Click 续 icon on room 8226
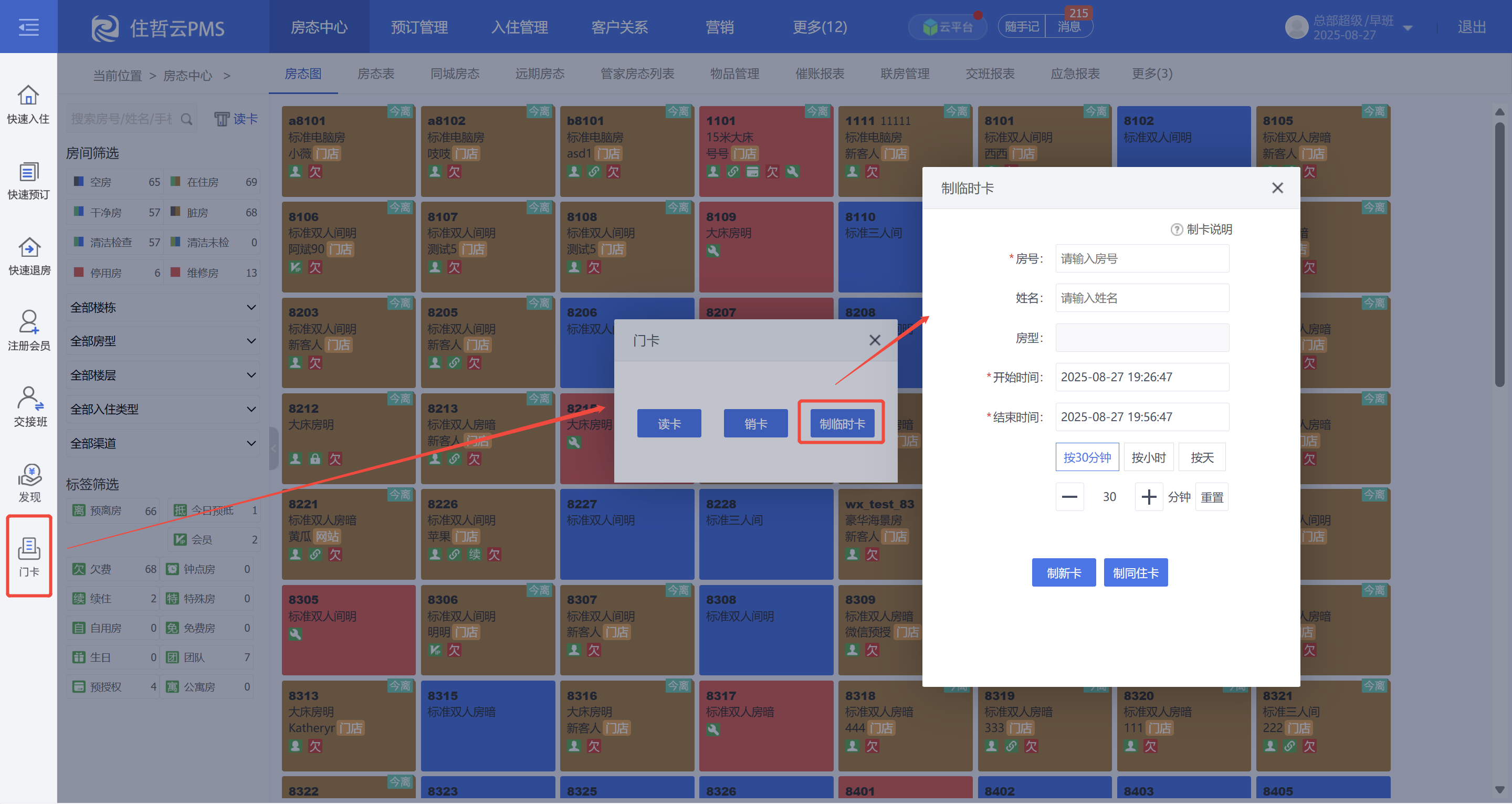Image resolution: width=1512 pixels, height=804 pixels. (474, 555)
